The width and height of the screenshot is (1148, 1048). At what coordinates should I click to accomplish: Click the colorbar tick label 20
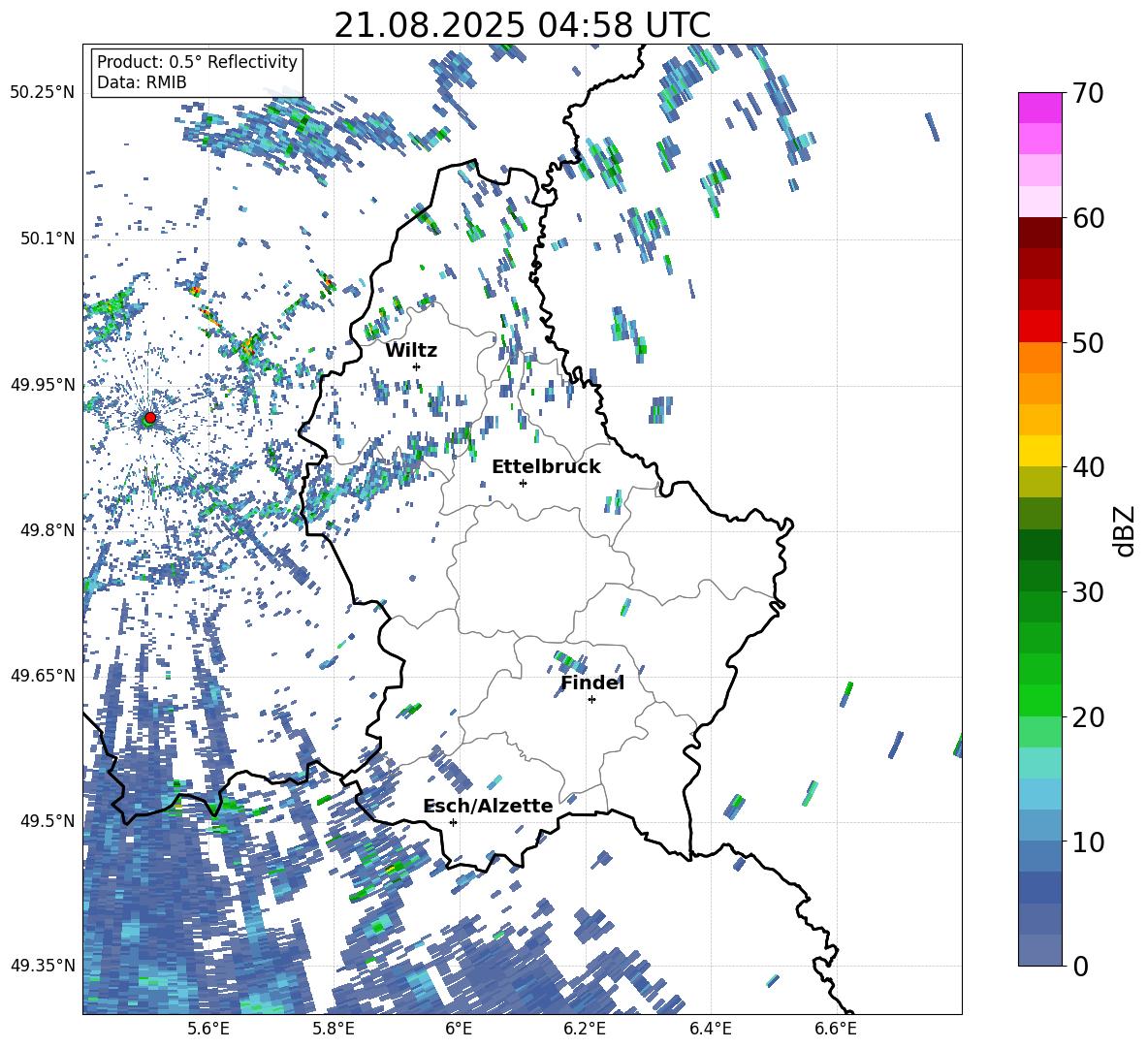pyautogui.click(x=1087, y=716)
